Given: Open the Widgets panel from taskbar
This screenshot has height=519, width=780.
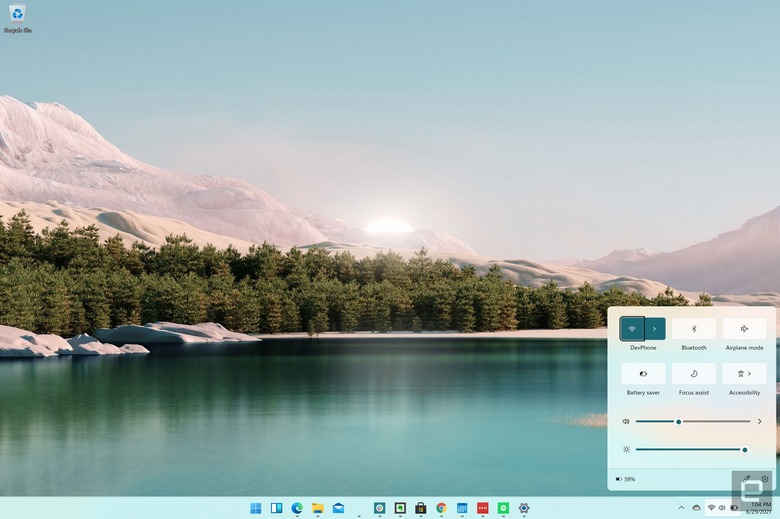Looking at the screenshot, I should click(277, 508).
